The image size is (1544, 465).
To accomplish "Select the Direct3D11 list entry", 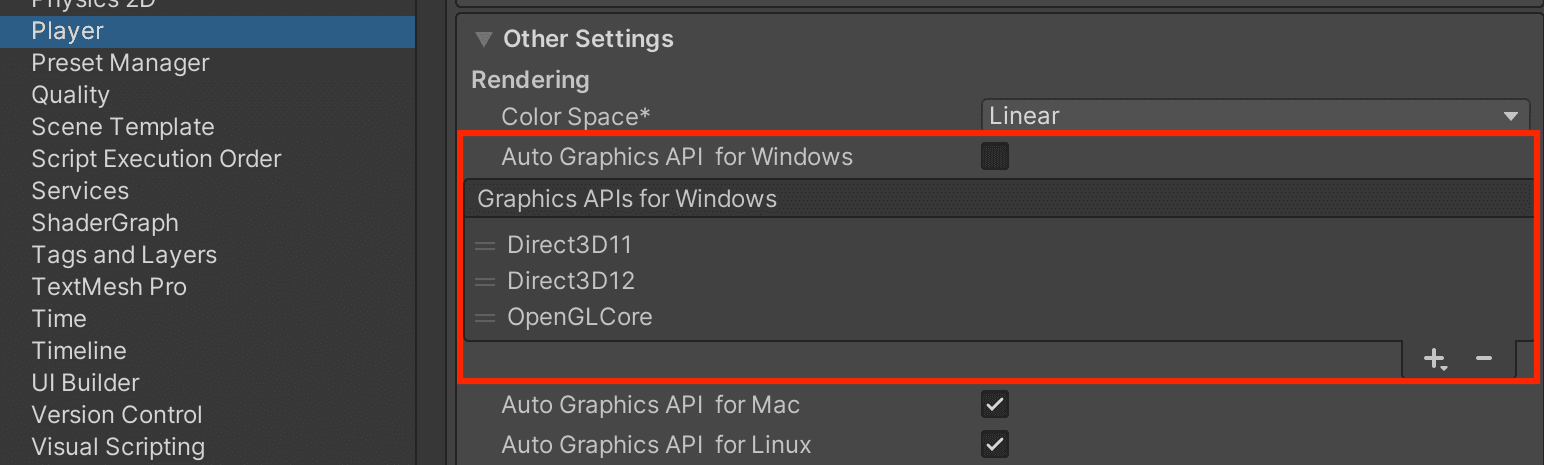I will [570, 245].
